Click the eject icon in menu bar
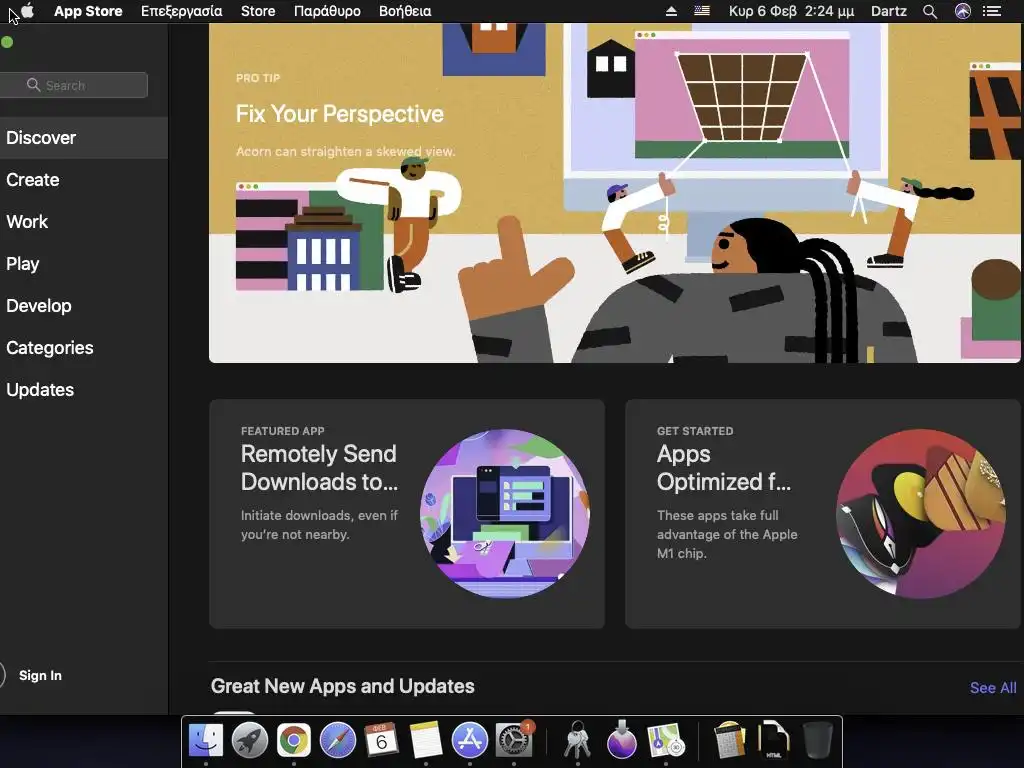Viewport: 1024px width, 768px height. (x=671, y=11)
